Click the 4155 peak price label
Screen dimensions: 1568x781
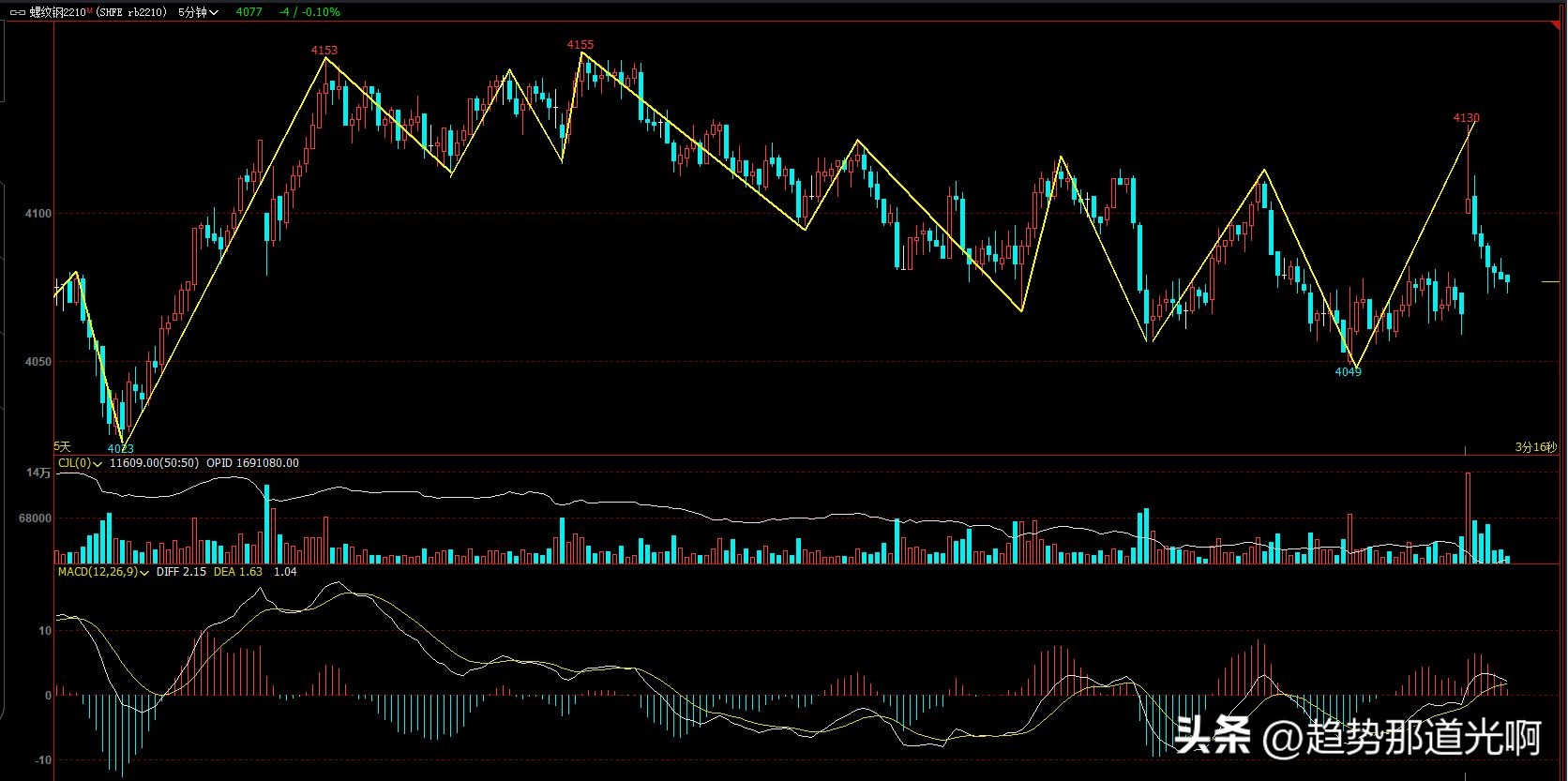[580, 45]
